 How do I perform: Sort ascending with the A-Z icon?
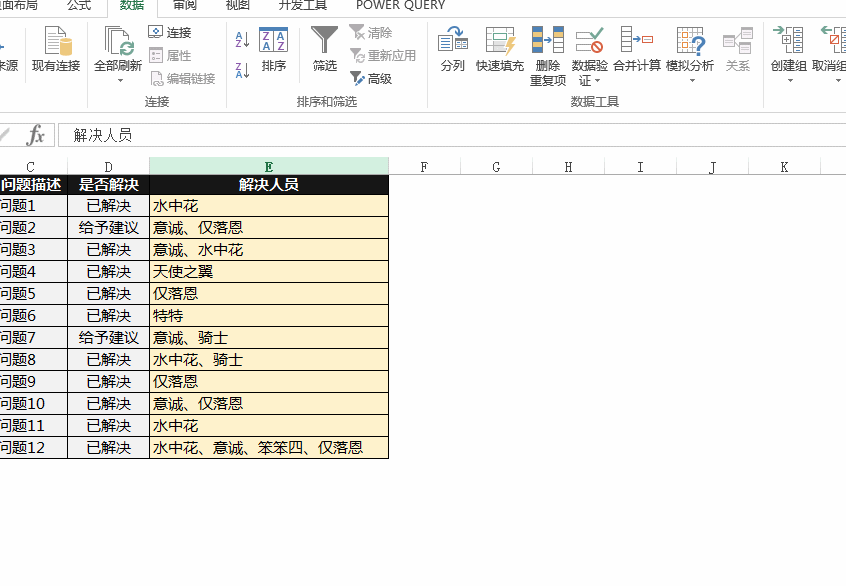pos(242,39)
